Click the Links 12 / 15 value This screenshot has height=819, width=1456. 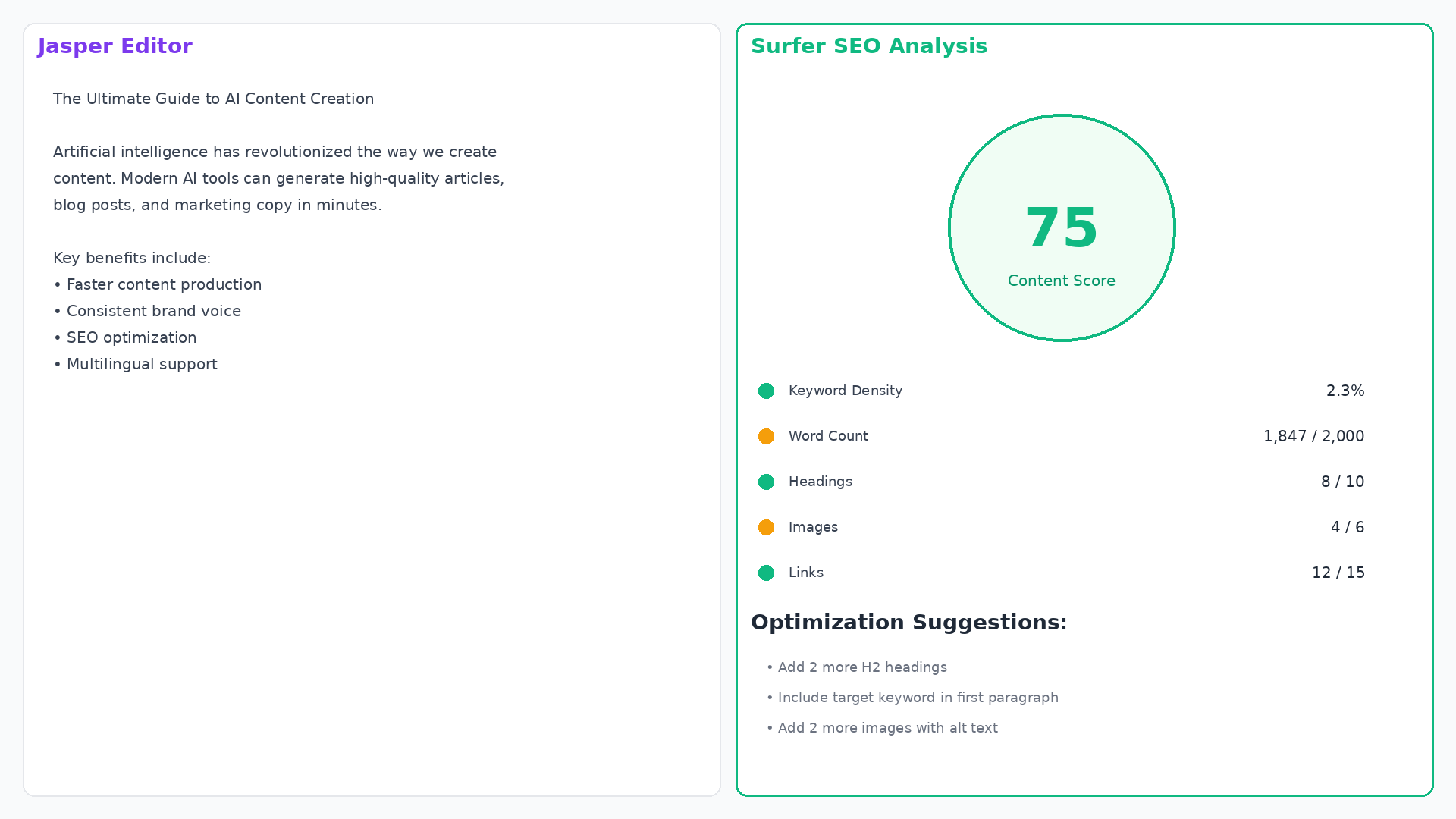point(1338,573)
